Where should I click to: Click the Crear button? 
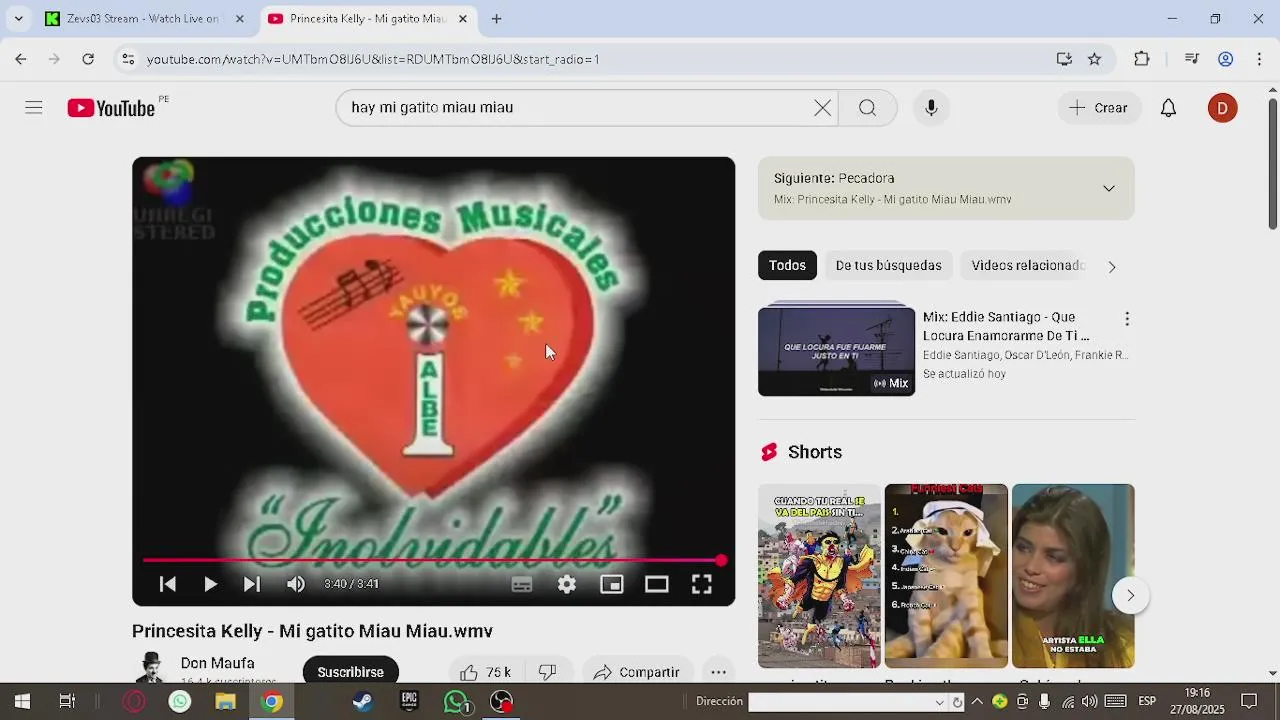click(x=1099, y=108)
